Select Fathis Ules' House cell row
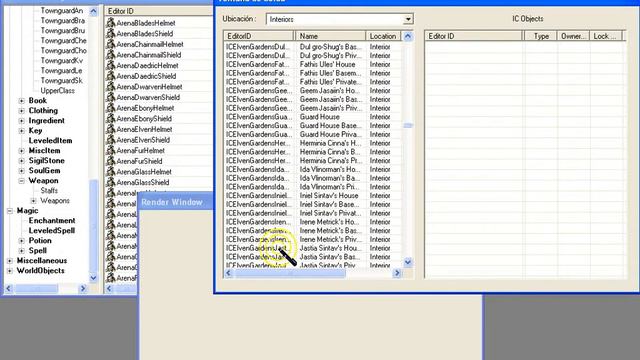 [x=312, y=64]
